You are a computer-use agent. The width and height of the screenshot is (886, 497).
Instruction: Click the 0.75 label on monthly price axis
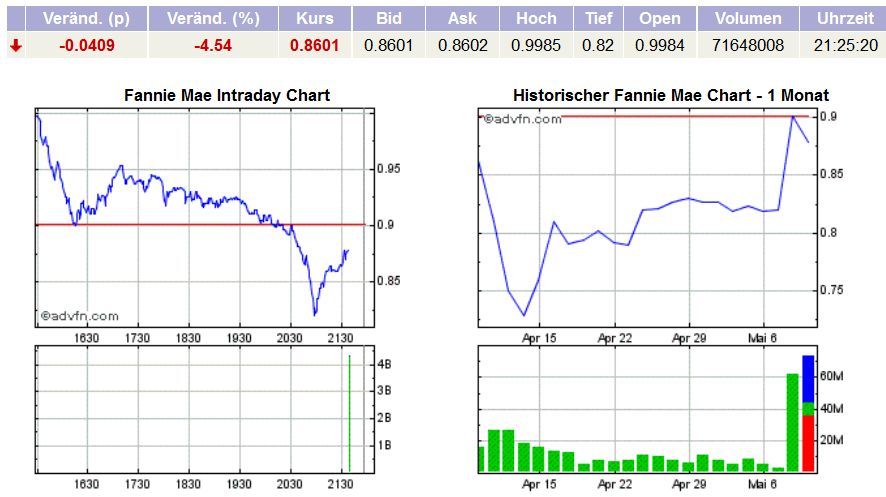point(832,290)
